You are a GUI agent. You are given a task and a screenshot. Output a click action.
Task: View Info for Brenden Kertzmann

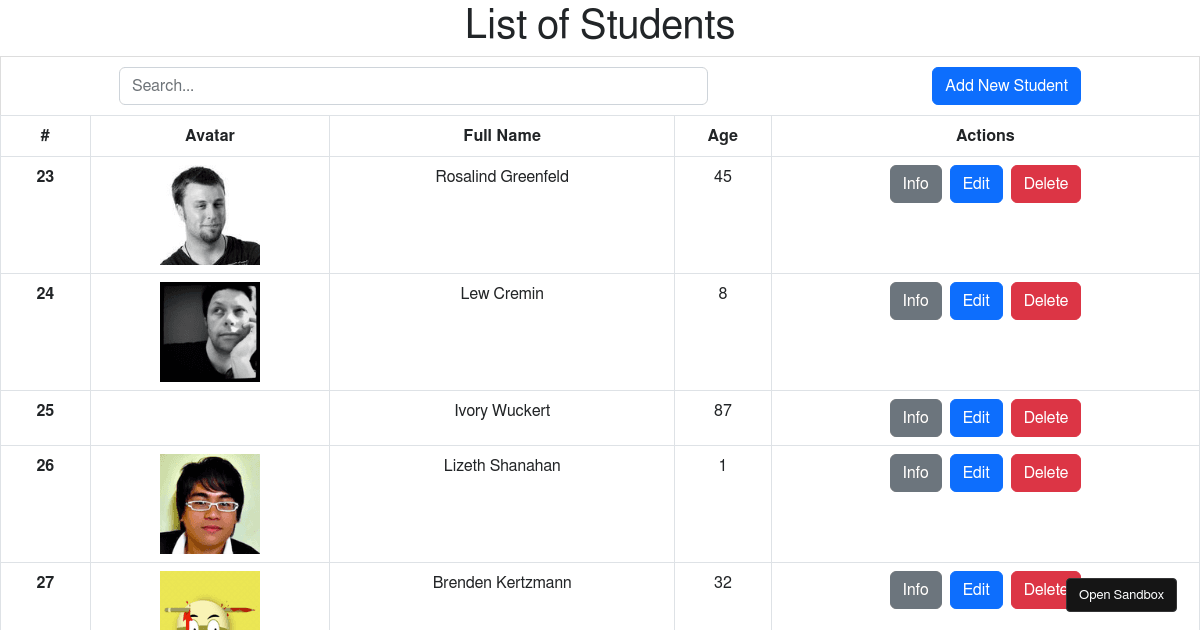[x=916, y=590]
